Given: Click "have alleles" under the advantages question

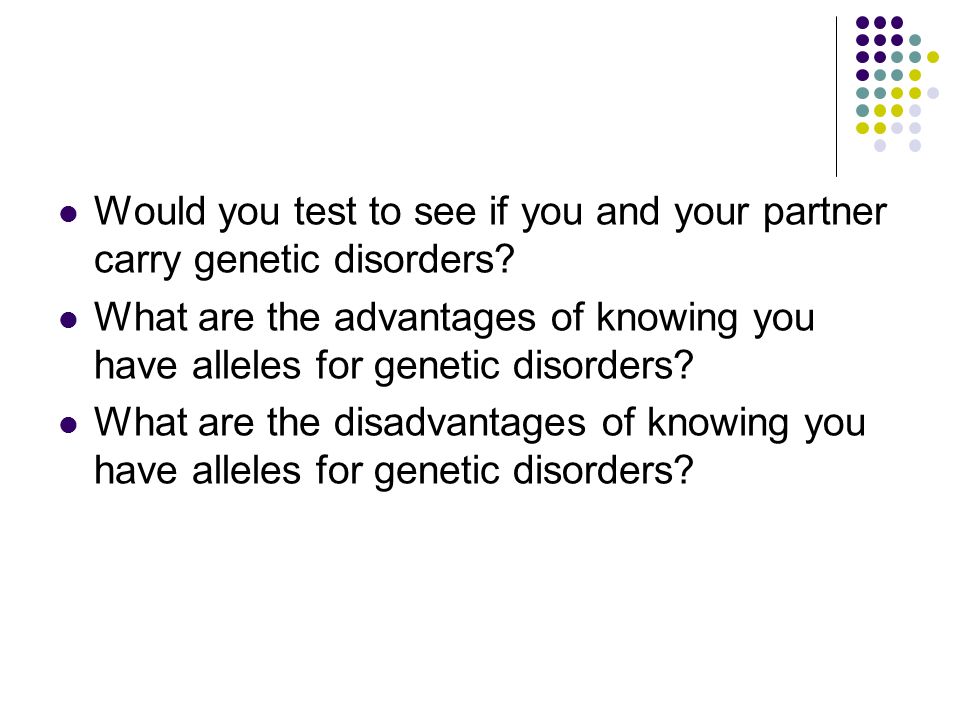Looking at the screenshot, I should pos(197,365).
